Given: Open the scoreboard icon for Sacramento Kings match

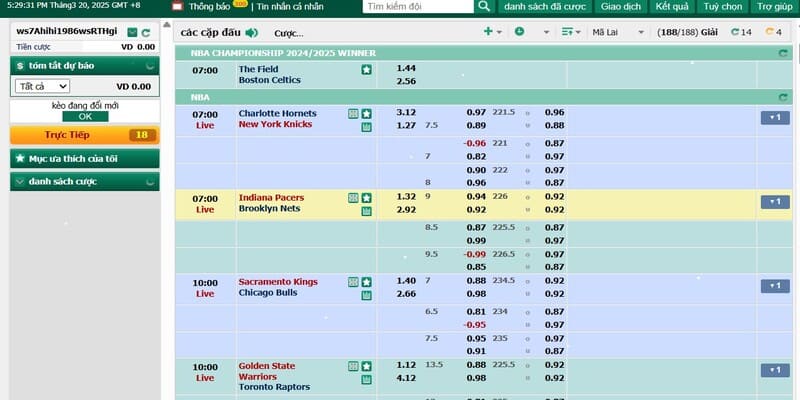Looking at the screenshot, I should click(x=353, y=282).
